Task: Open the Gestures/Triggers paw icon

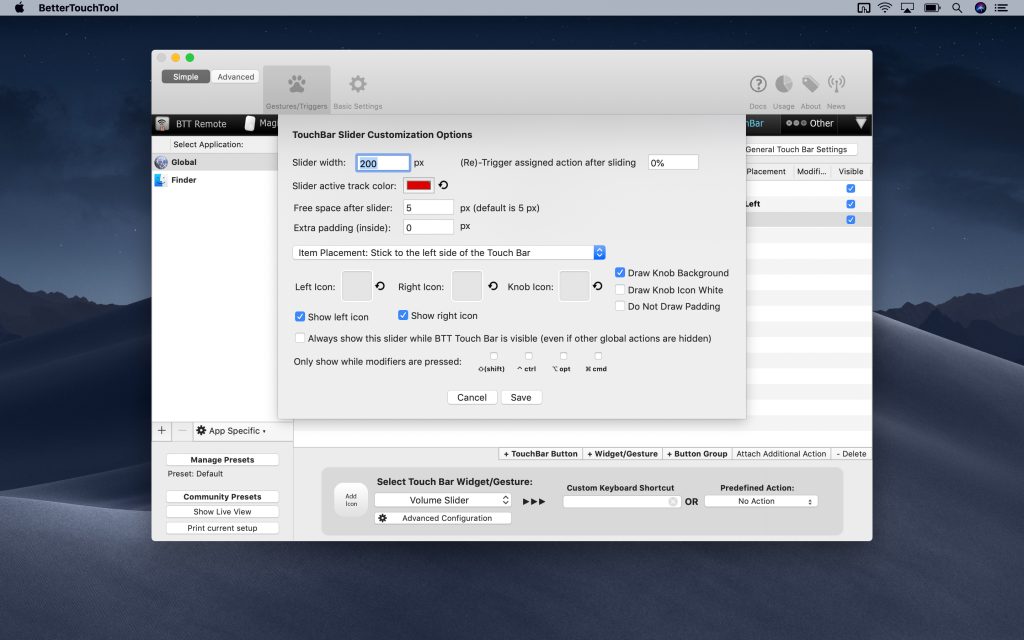Action: (x=296, y=84)
